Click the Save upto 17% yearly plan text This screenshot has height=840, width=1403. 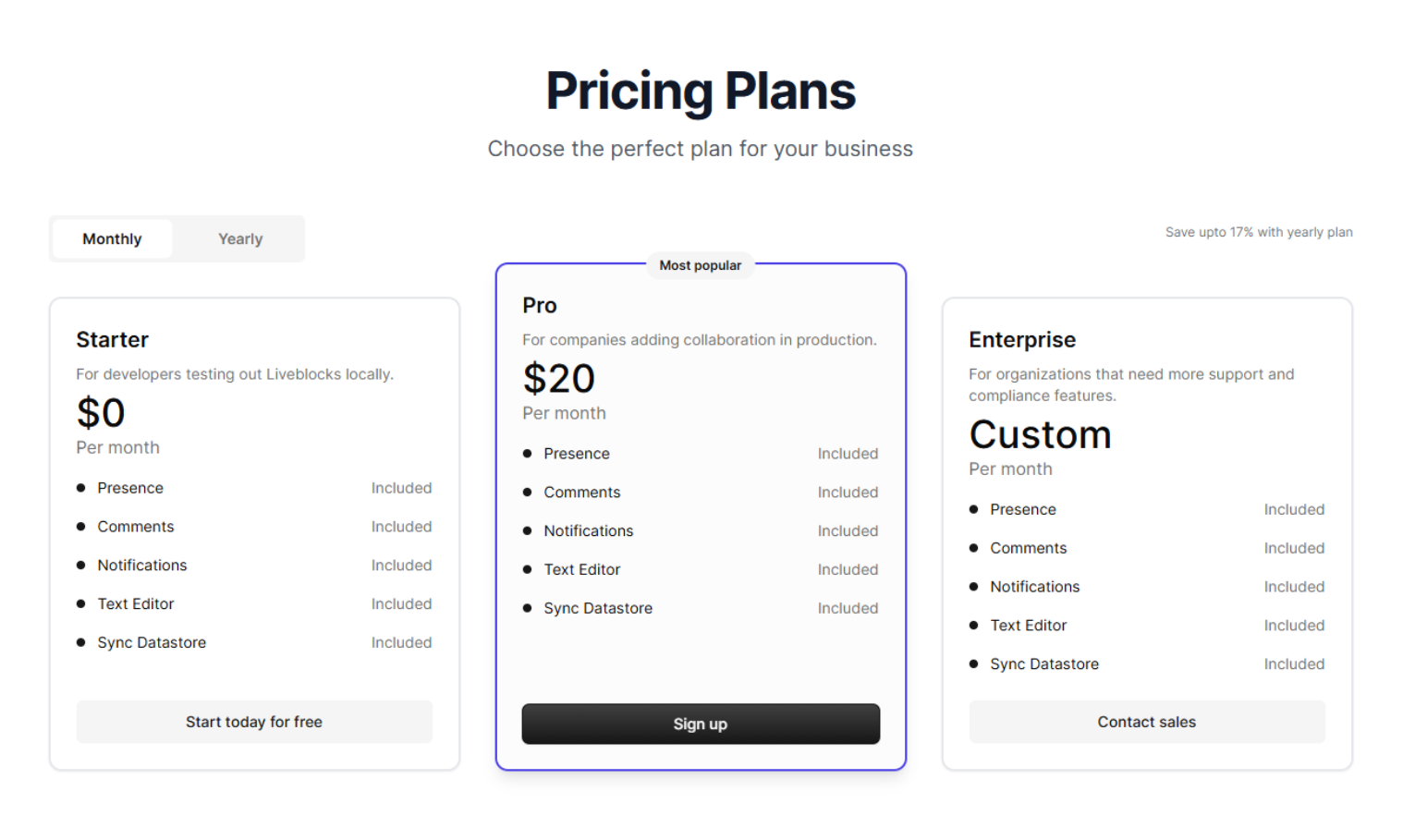tap(1259, 232)
